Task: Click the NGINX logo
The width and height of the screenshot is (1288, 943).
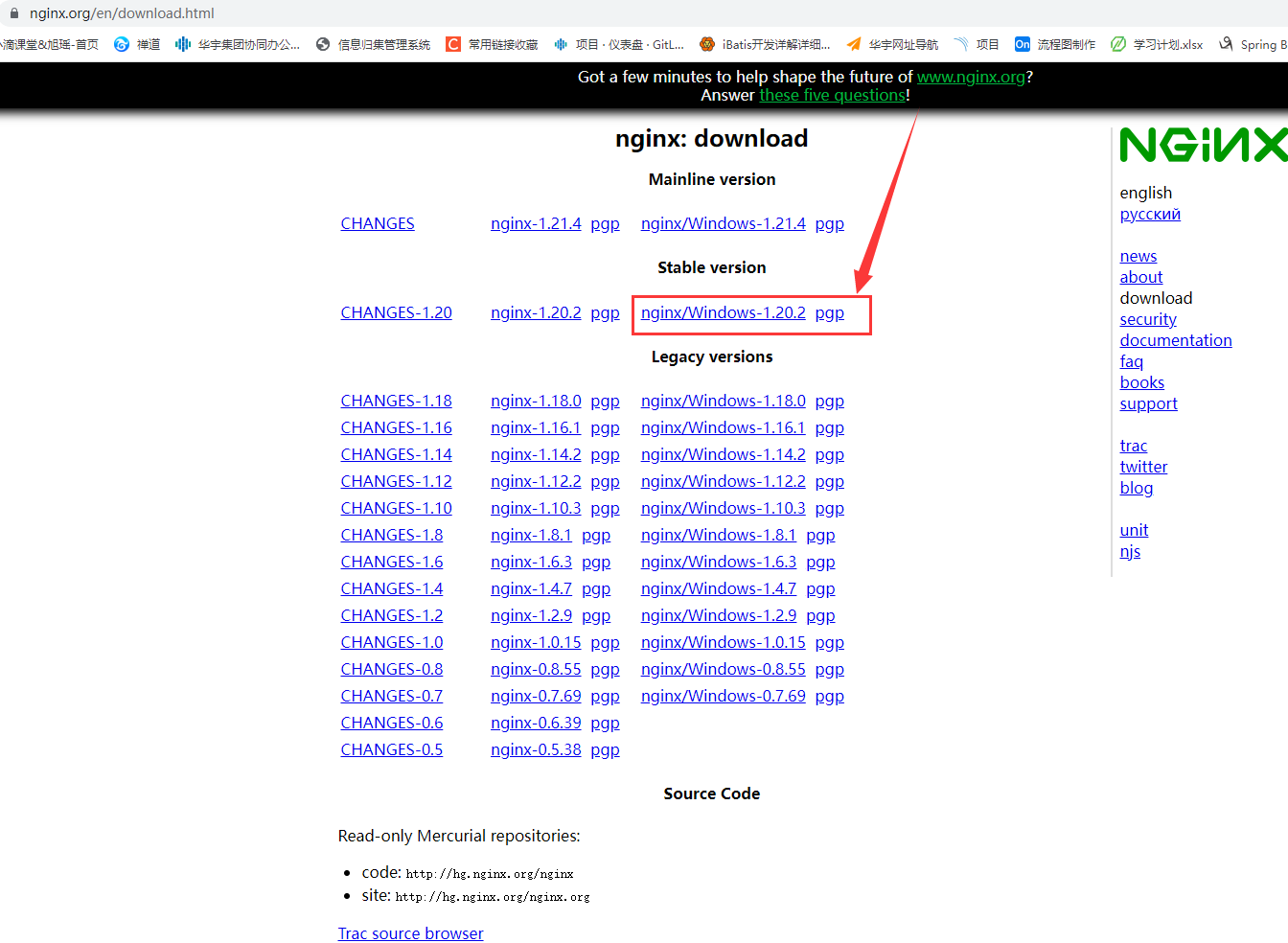Action: (x=1204, y=145)
